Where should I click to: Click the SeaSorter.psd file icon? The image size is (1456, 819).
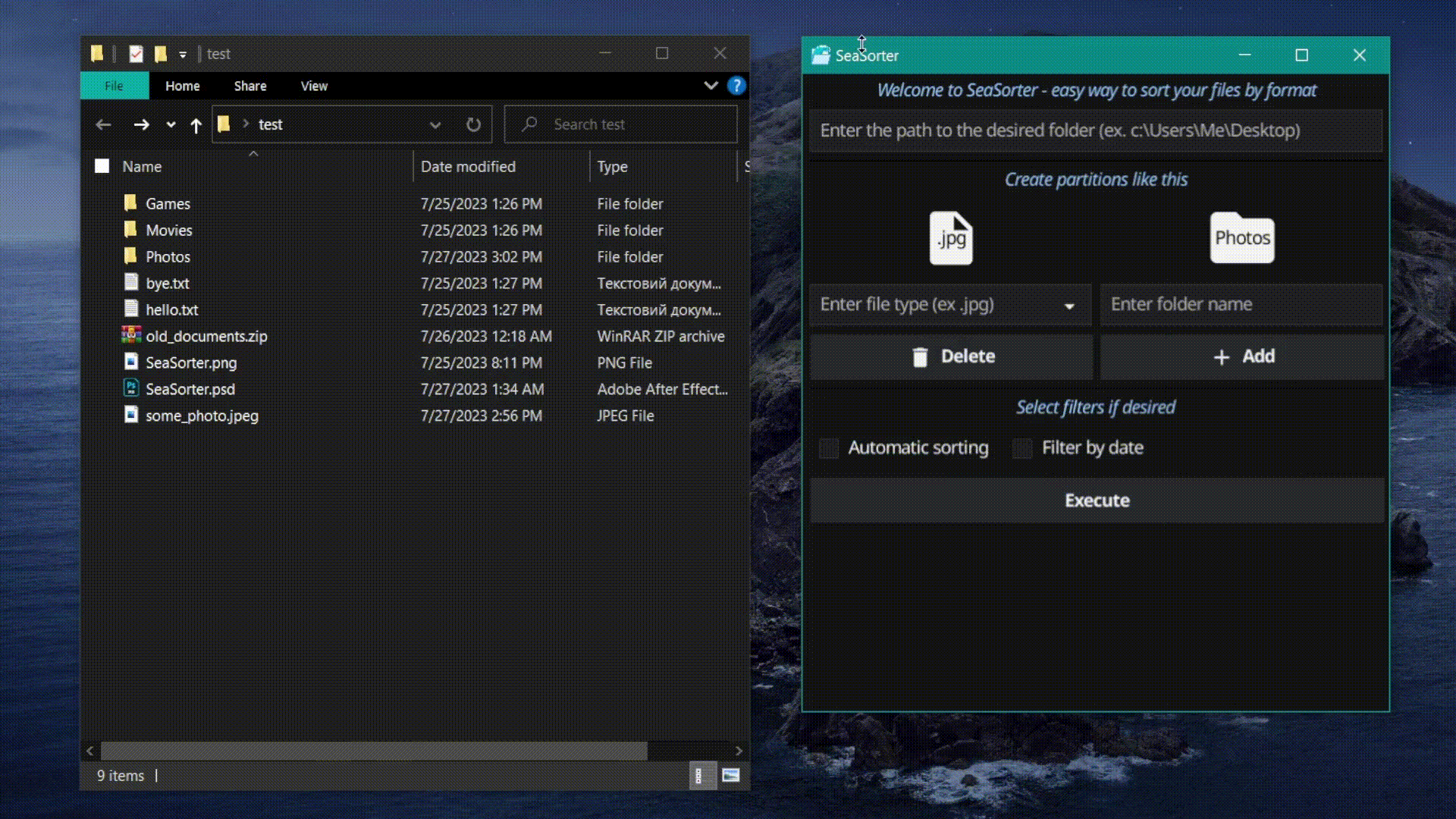[x=131, y=388]
